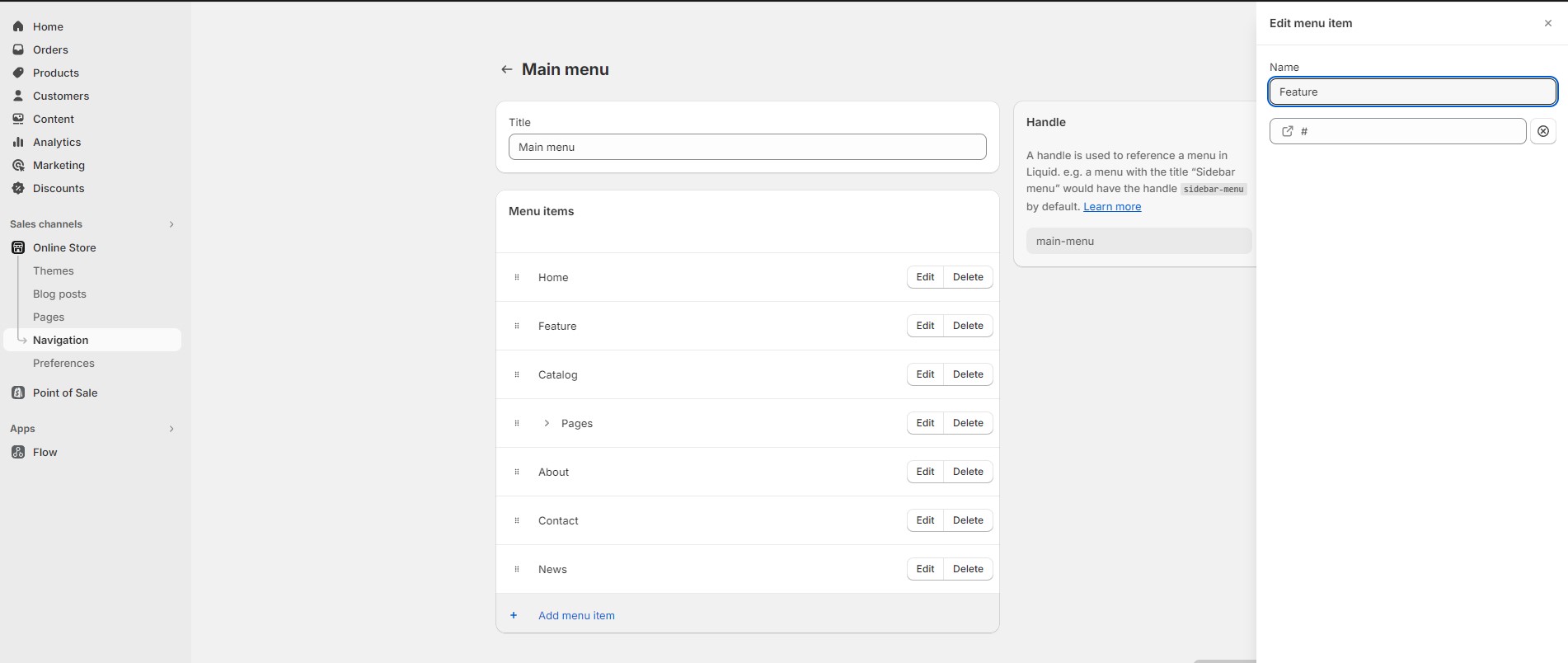Edit the Contact menu item
The width and height of the screenshot is (1568, 663).
click(925, 520)
